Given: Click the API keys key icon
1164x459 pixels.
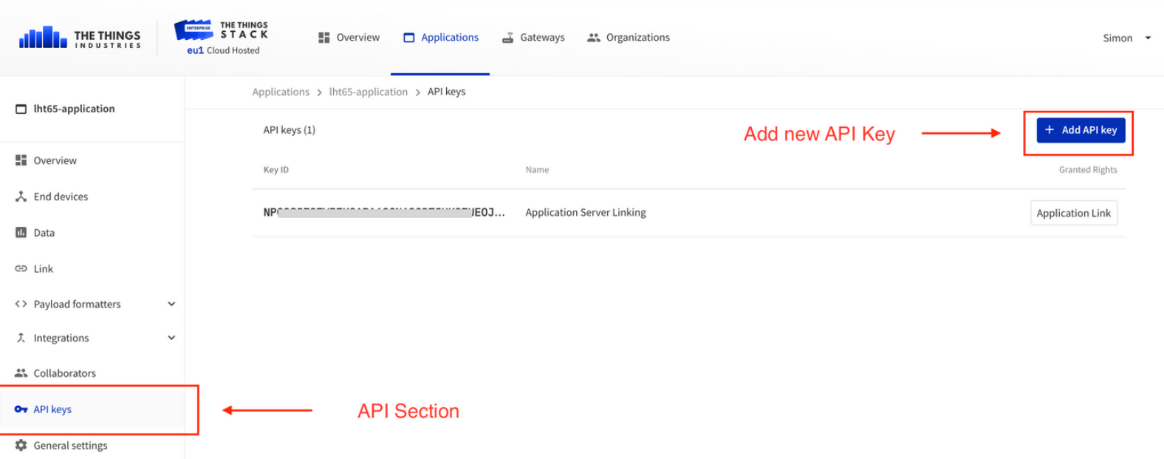Looking at the screenshot, I should (x=21, y=409).
